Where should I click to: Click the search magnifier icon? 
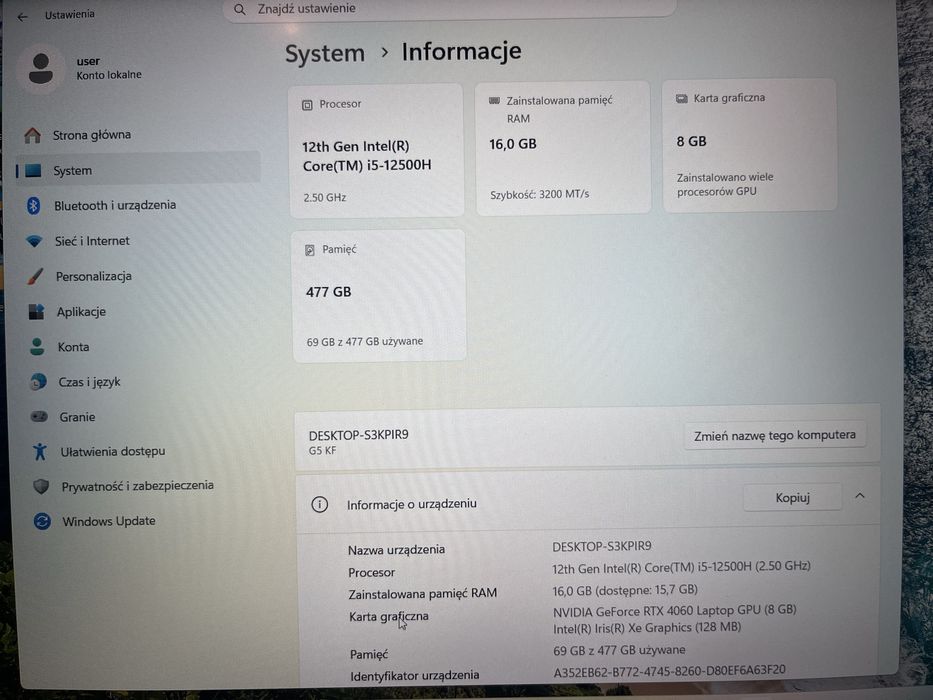240,10
